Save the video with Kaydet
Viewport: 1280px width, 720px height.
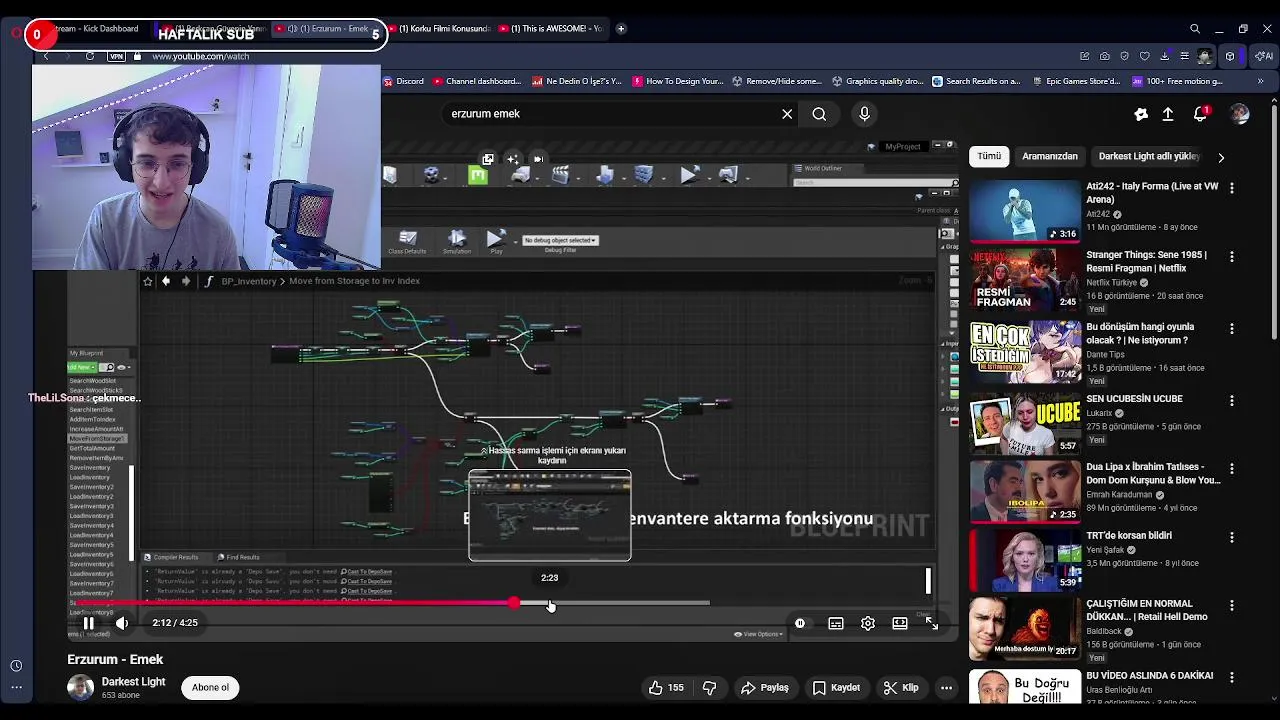(836, 687)
